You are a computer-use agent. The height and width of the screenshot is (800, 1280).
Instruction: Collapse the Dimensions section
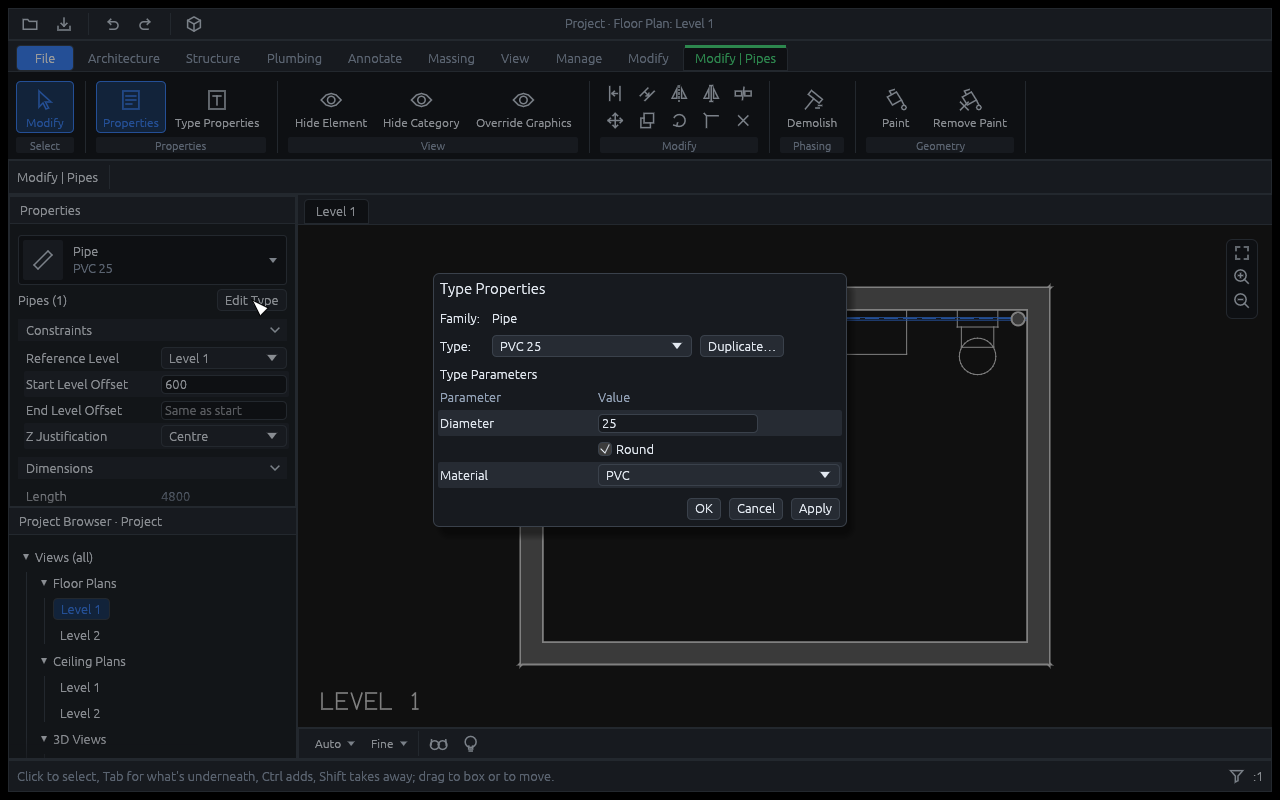(x=152, y=468)
